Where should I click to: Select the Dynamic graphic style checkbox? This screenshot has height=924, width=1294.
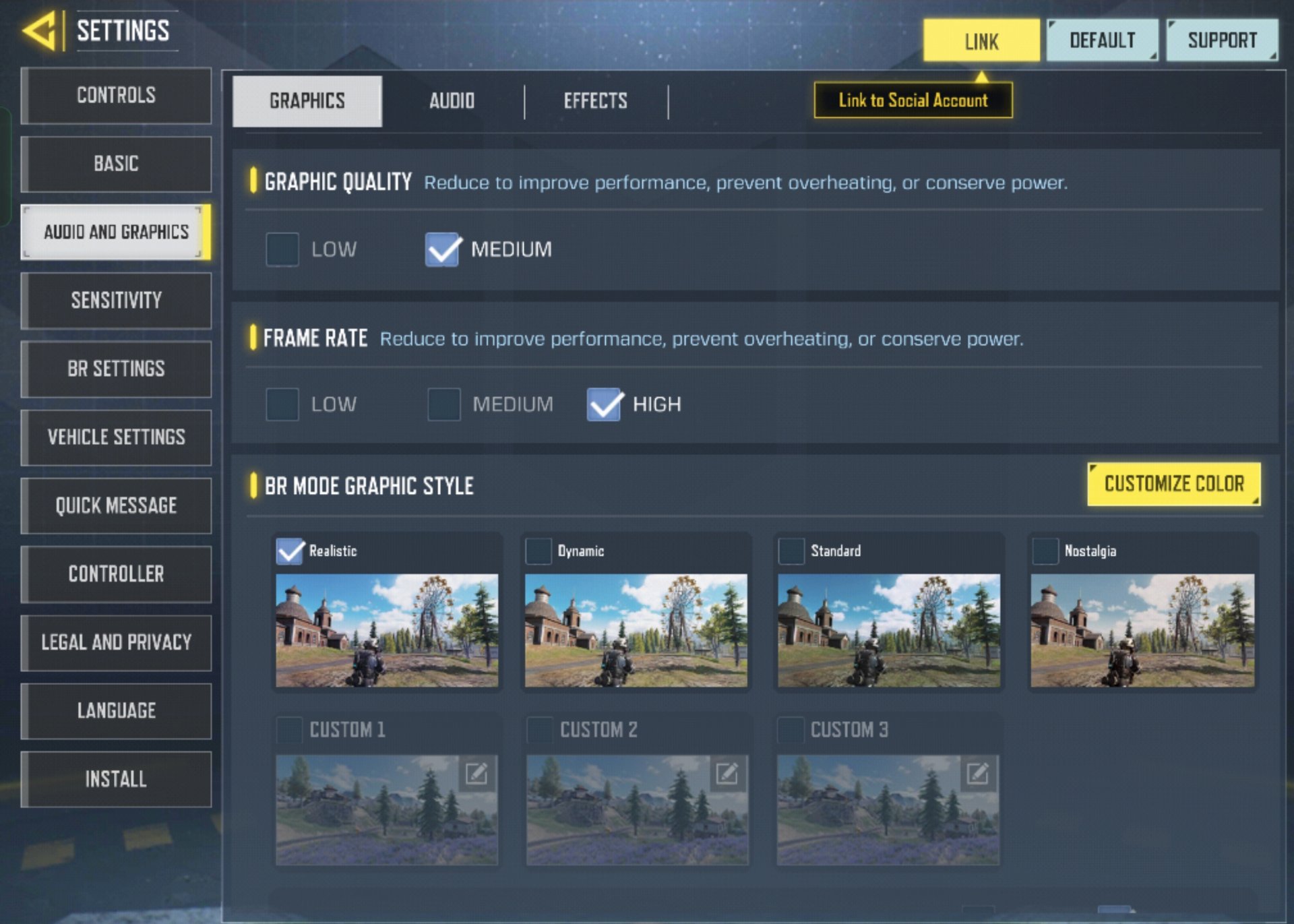tap(538, 551)
